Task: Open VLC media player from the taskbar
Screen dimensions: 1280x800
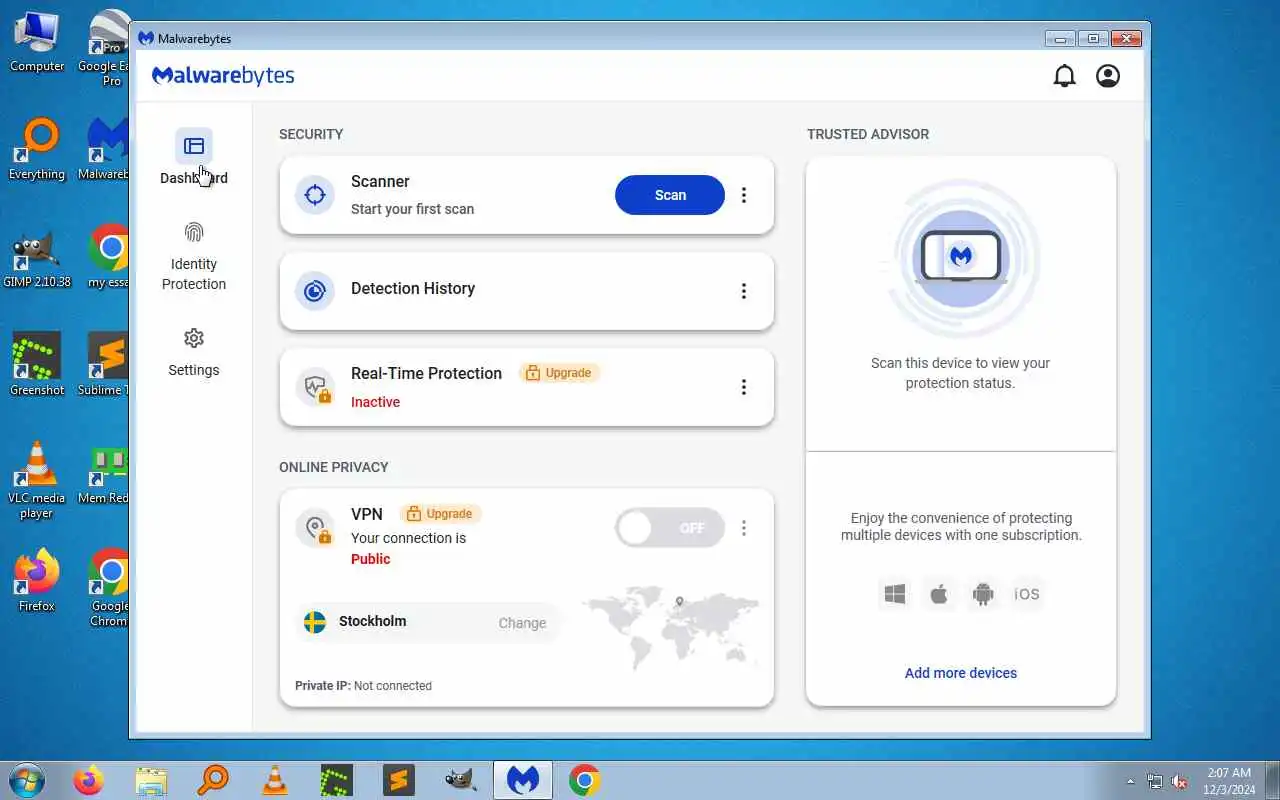Action: (275, 780)
